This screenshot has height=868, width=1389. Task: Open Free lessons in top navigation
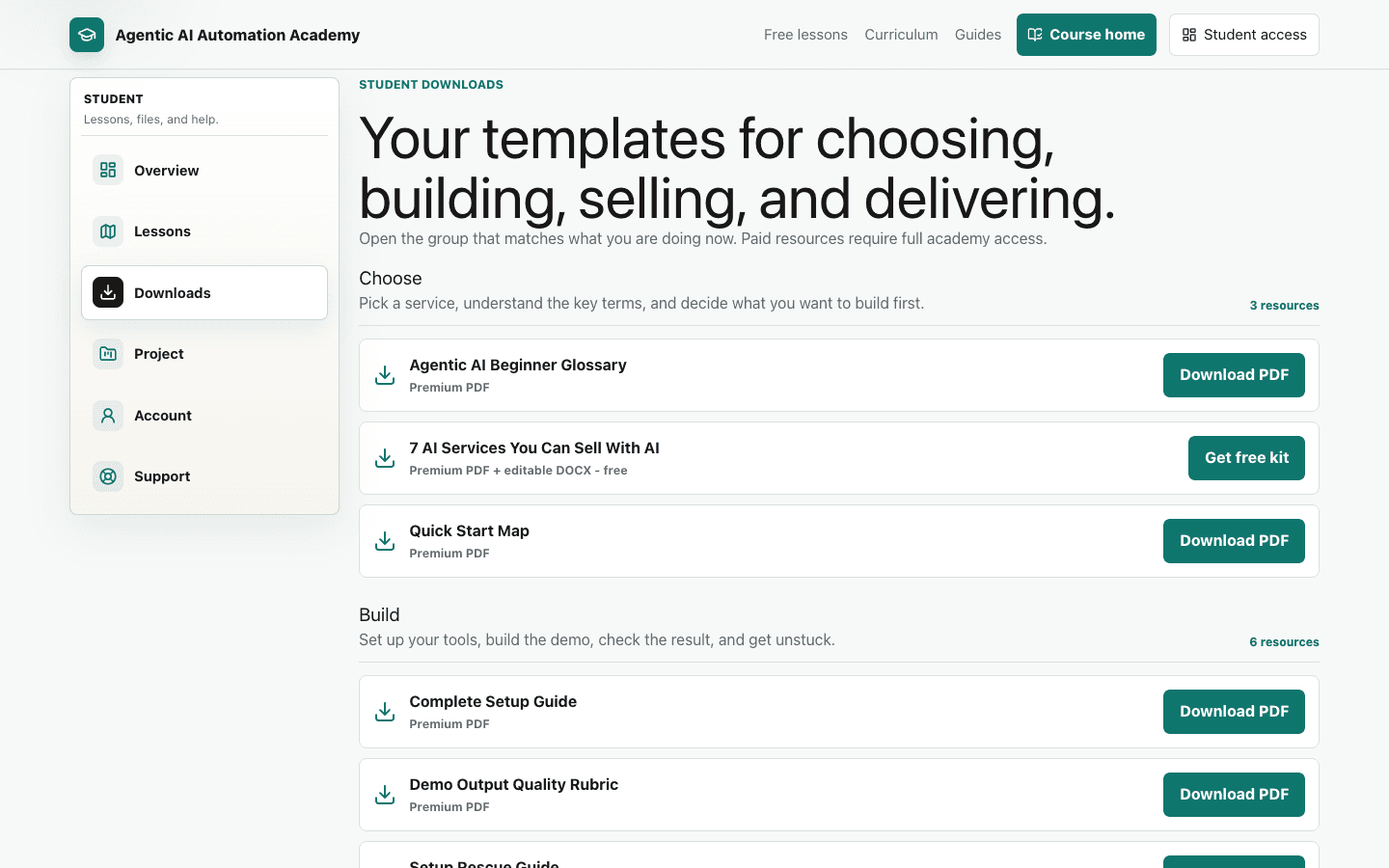tap(805, 35)
